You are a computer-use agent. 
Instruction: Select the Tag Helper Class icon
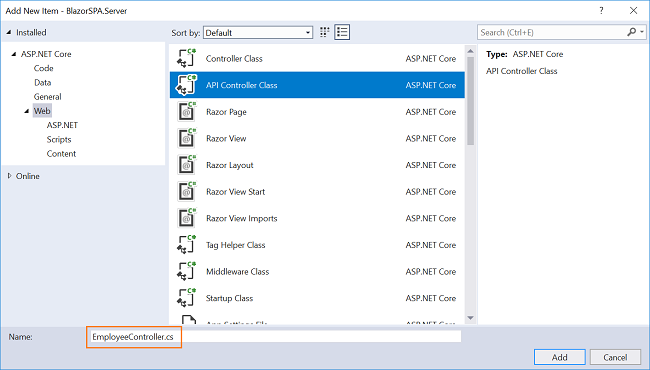coord(187,245)
